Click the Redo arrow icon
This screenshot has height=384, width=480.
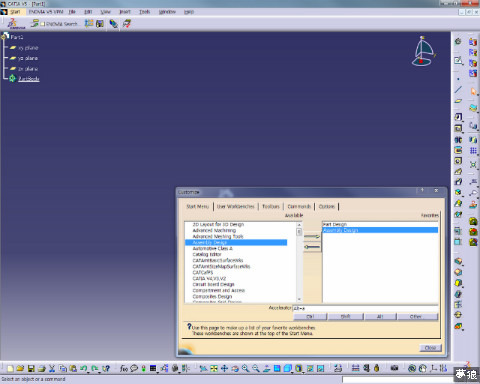click(x=95, y=368)
